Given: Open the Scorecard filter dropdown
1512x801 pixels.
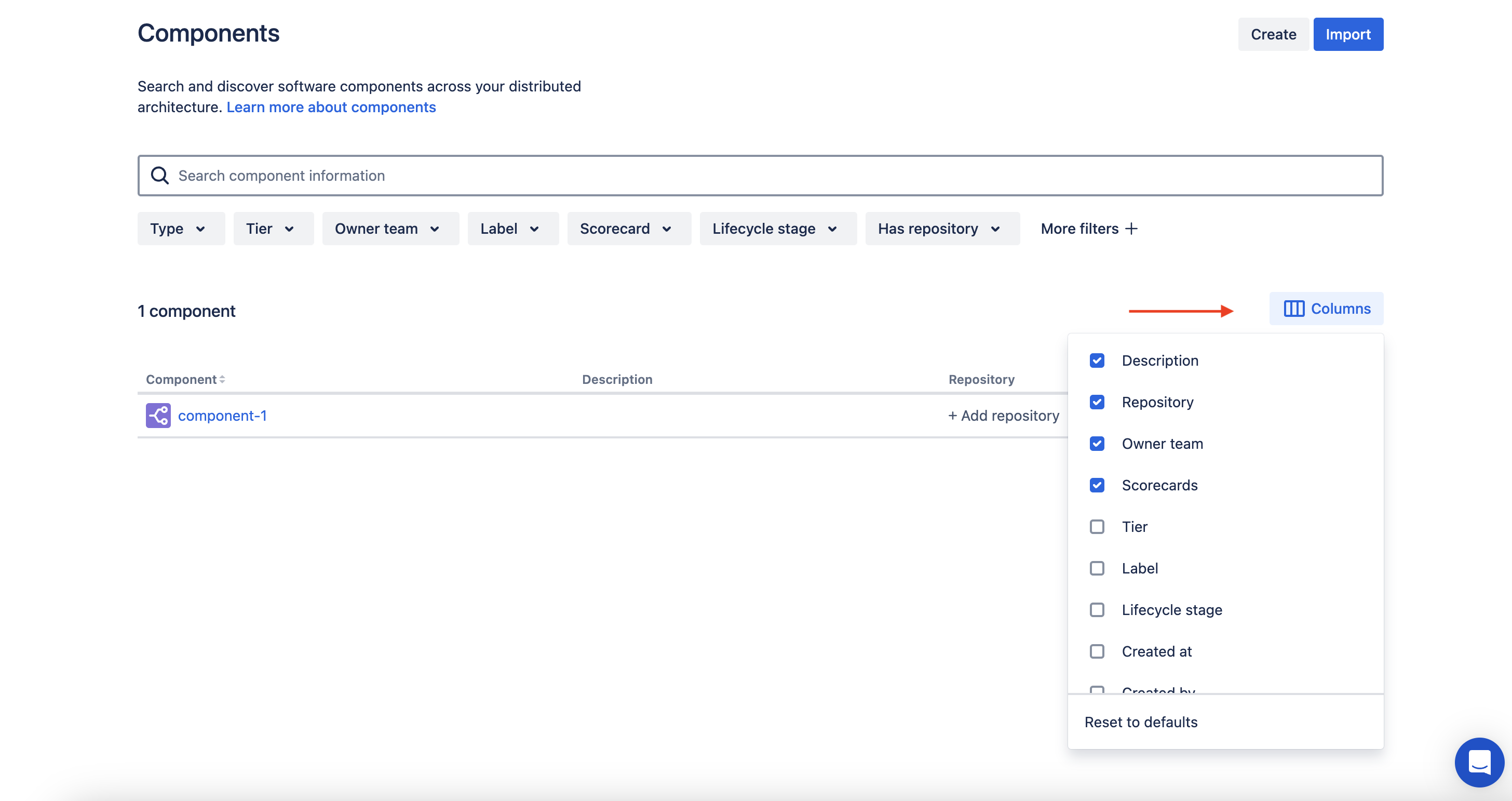Looking at the screenshot, I should click(629, 229).
